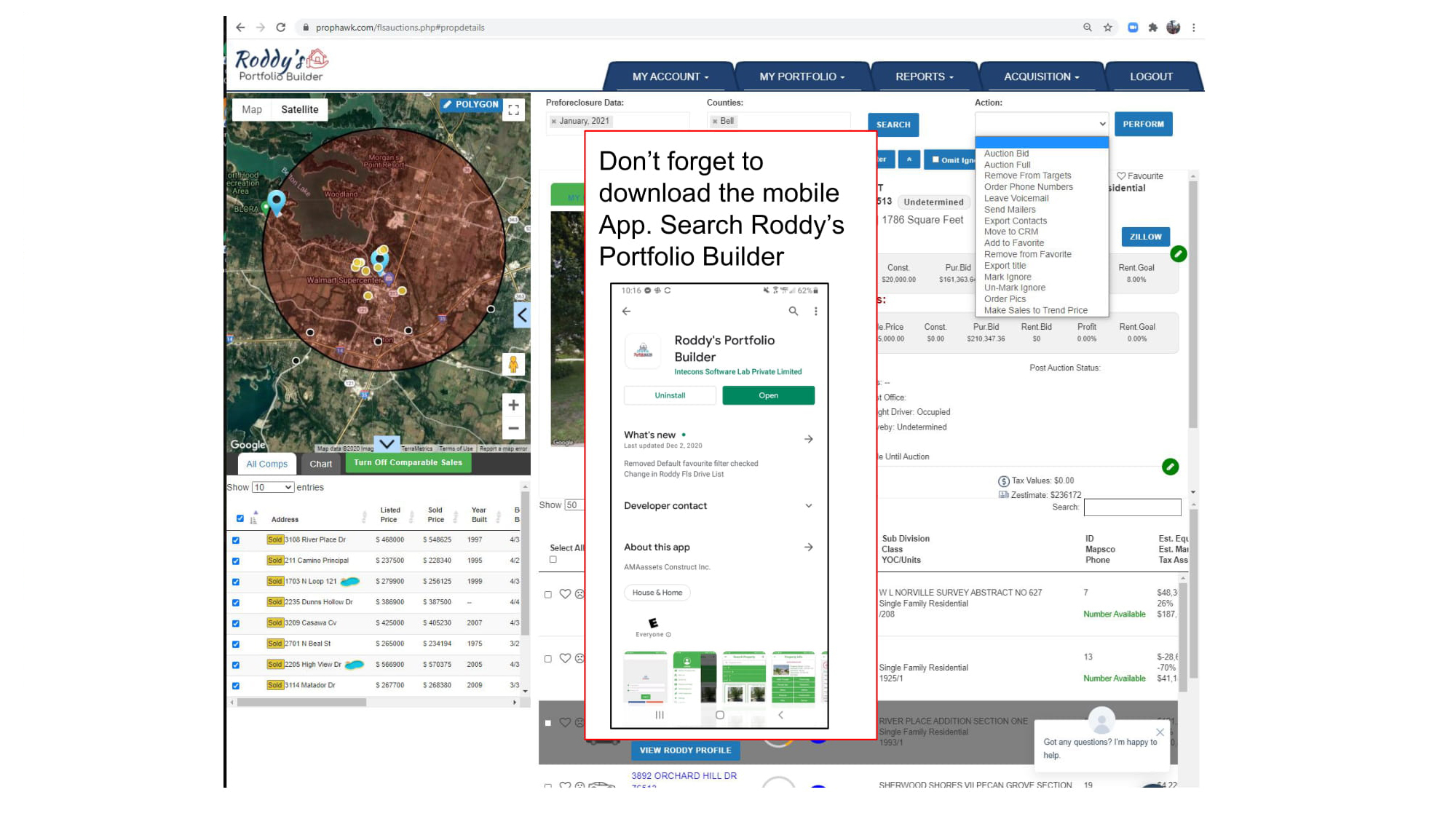Expand MY PORTFOLIO menu
The width and height of the screenshot is (1456, 819).
(802, 76)
